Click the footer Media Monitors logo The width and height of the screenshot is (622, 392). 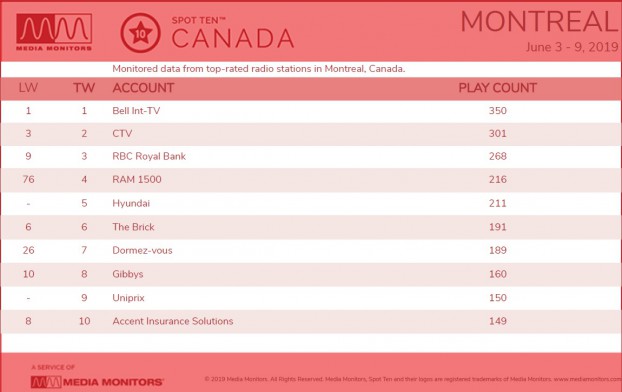[x=97, y=382]
